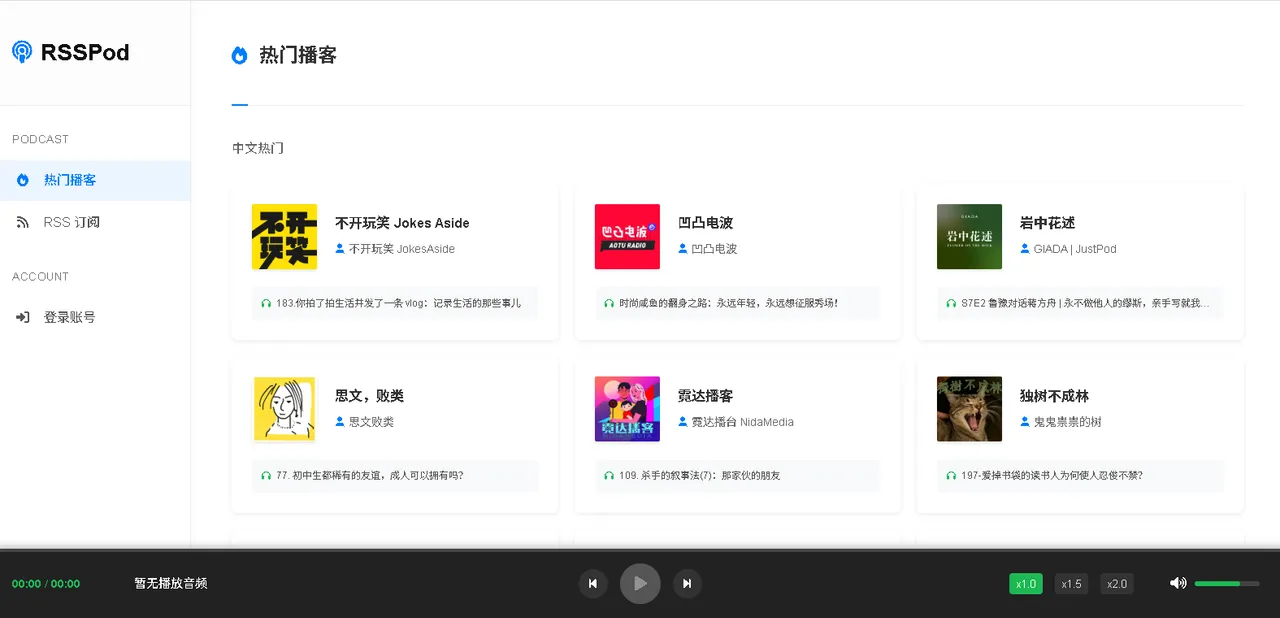Screen dimensions: 1280x618
Task: Open podcast title 岩中花述
Action: click(1047, 223)
